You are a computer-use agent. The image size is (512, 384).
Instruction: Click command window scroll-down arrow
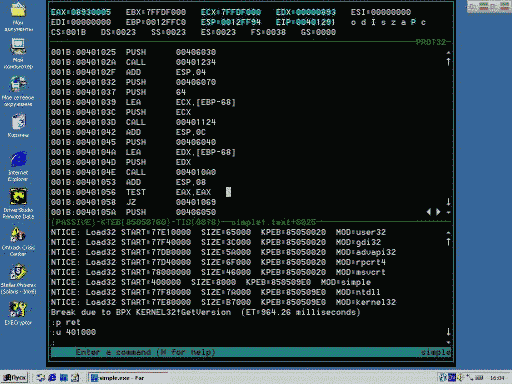tap(448, 332)
